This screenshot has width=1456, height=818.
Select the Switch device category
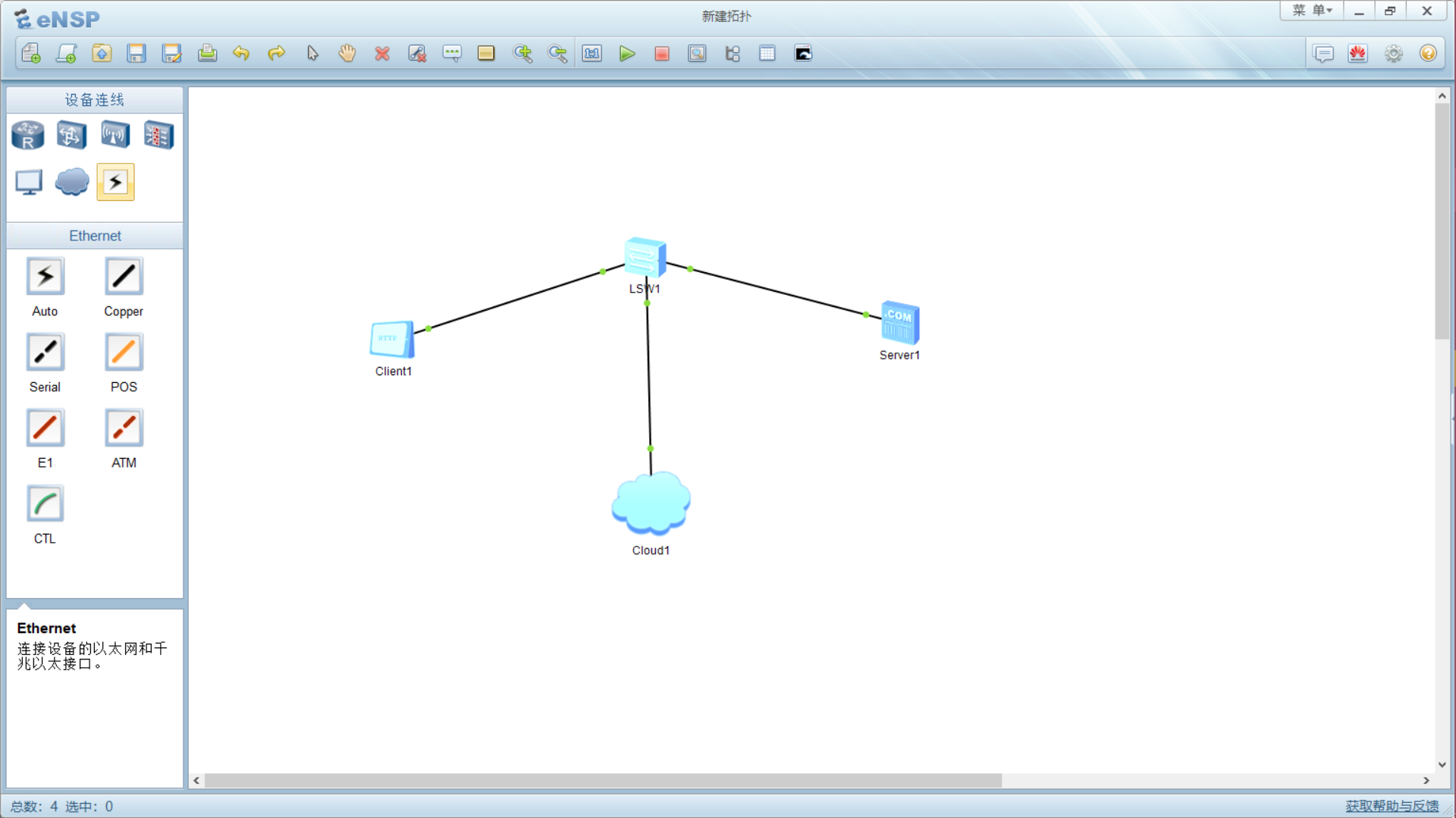(71, 136)
